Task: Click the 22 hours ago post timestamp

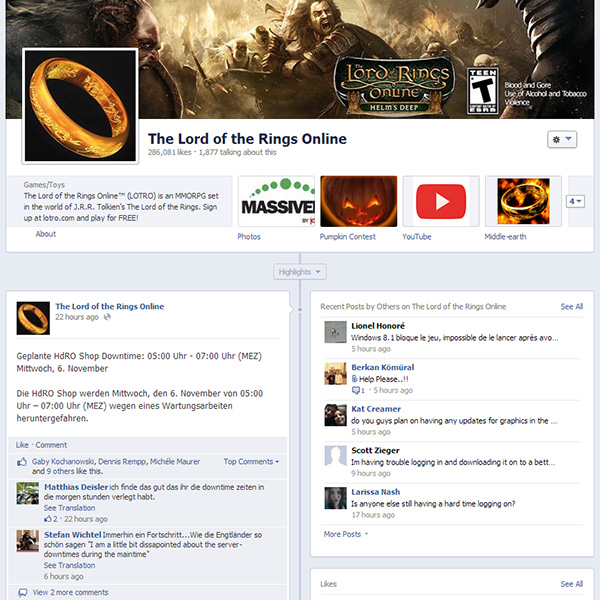Action: [77, 317]
